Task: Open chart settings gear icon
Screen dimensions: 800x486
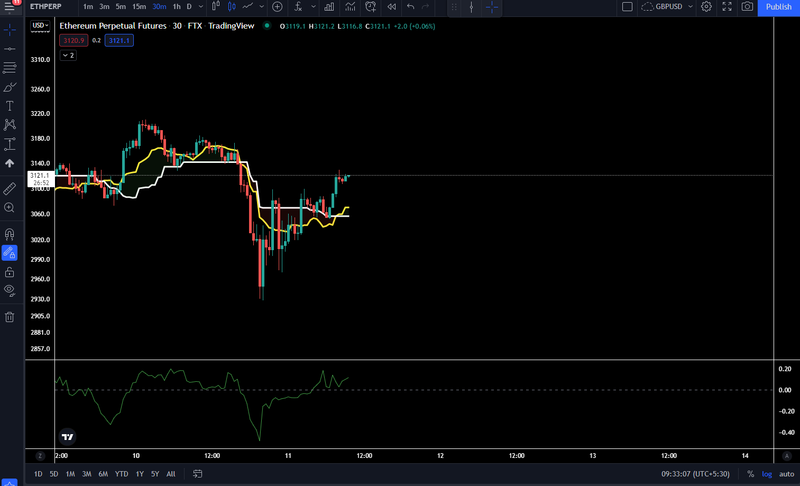Action: pyautogui.click(x=706, y=7)
